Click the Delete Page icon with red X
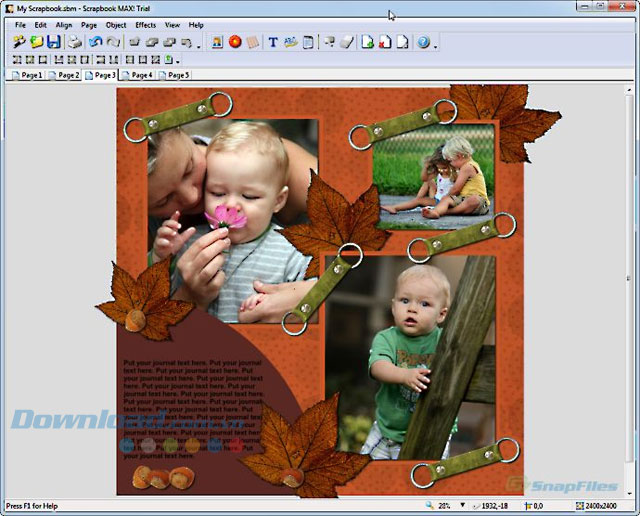The image size is (640, 516). click(384, 42)
